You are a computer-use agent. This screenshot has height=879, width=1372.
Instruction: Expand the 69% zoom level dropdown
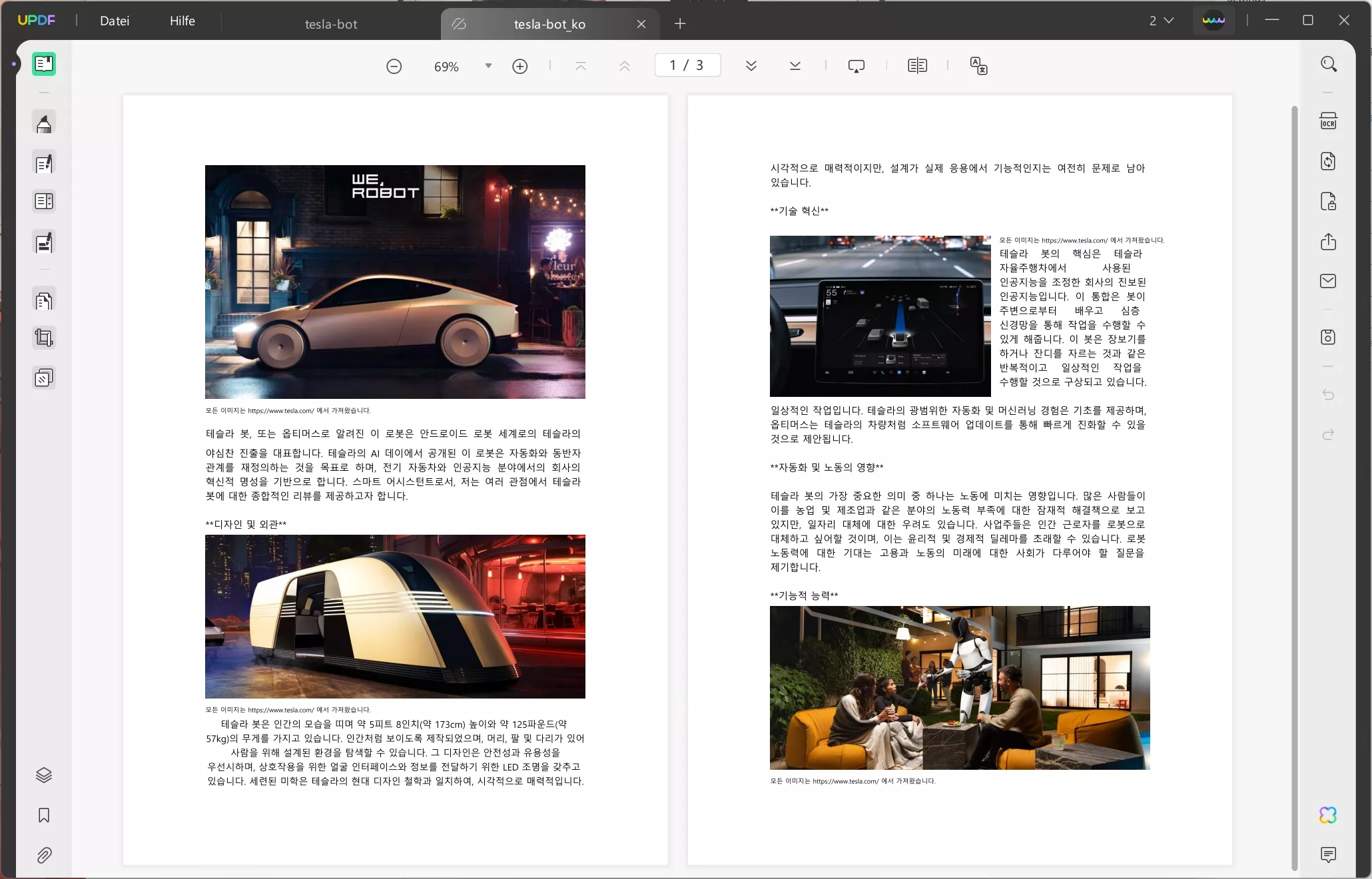488,66
